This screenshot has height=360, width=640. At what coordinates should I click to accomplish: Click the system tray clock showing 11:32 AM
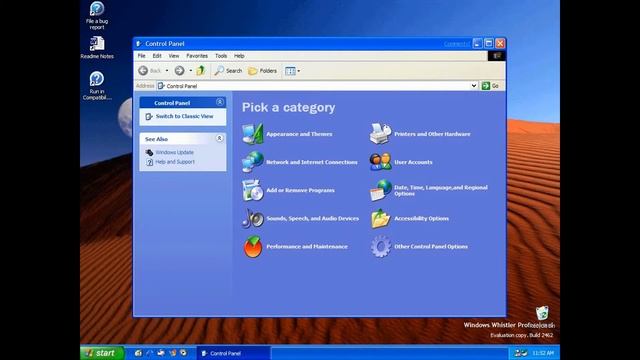click(543, 353)
